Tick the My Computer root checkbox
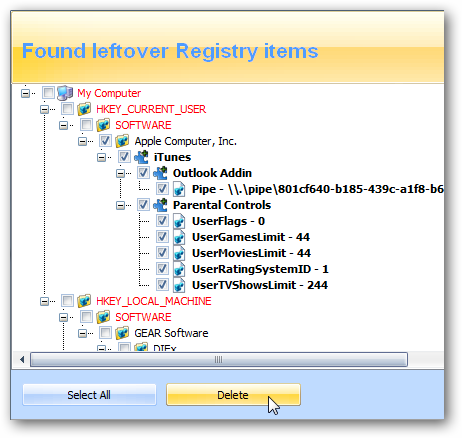This screenshot has height=438, width=462. point(48,93)
